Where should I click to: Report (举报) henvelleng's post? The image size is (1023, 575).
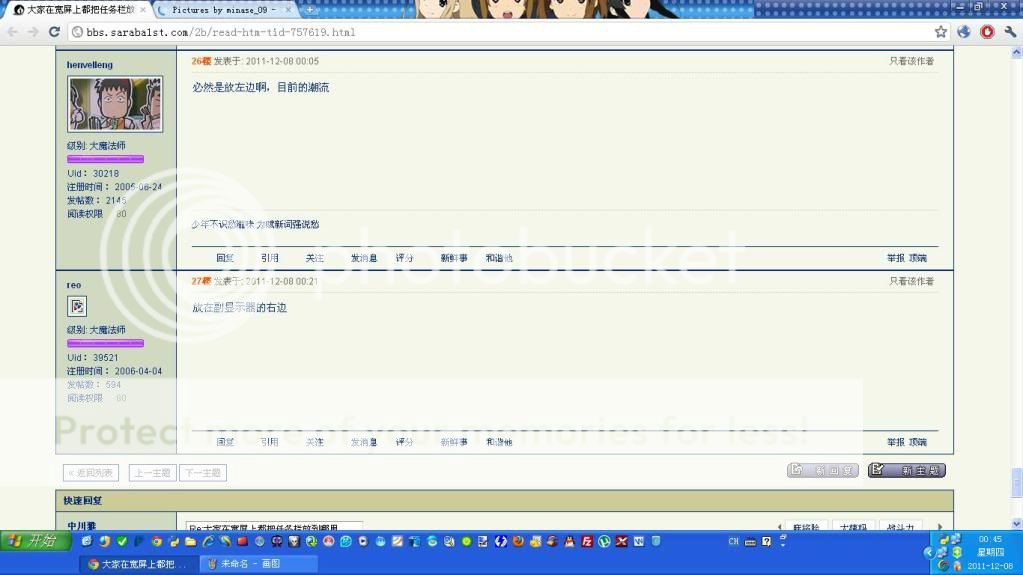(896, 258)
